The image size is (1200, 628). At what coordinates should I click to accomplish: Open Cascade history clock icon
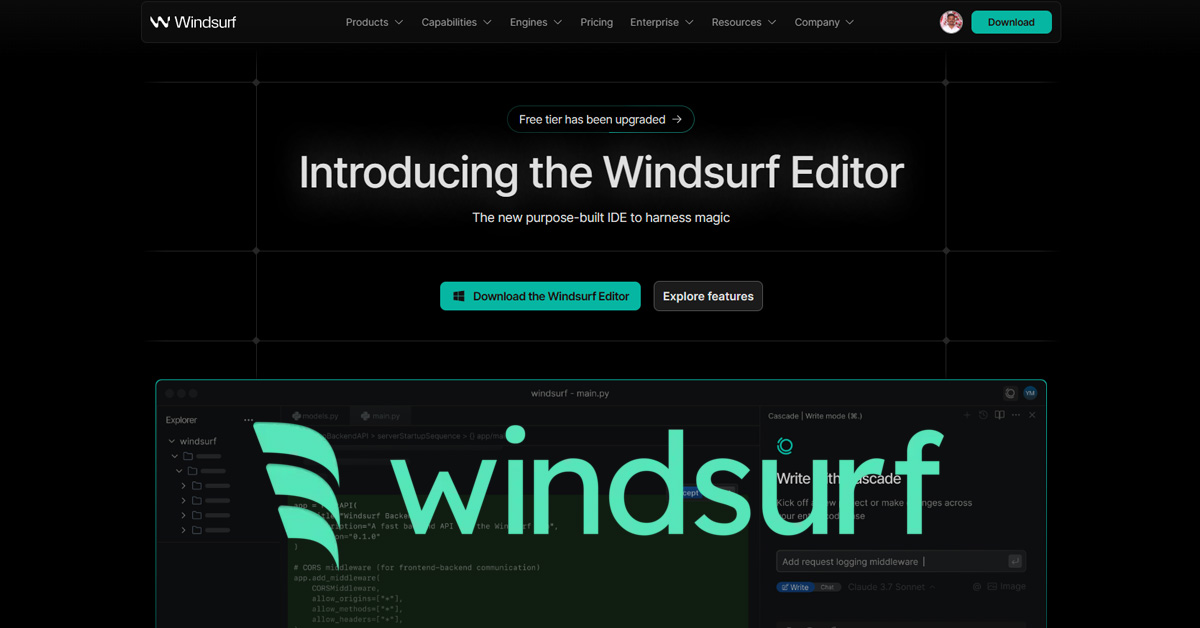tap(983, 415)
